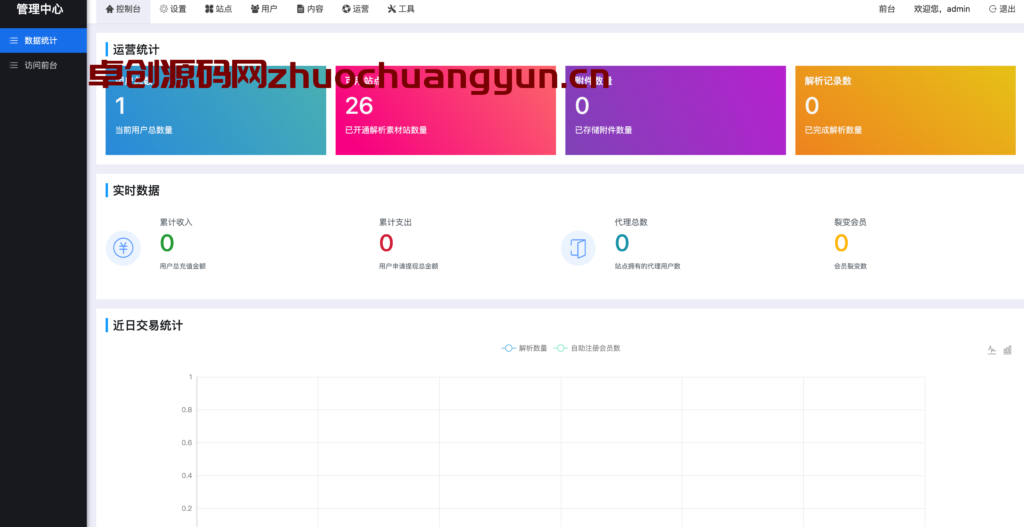Click the 代理总数 label

coord(631,222)
